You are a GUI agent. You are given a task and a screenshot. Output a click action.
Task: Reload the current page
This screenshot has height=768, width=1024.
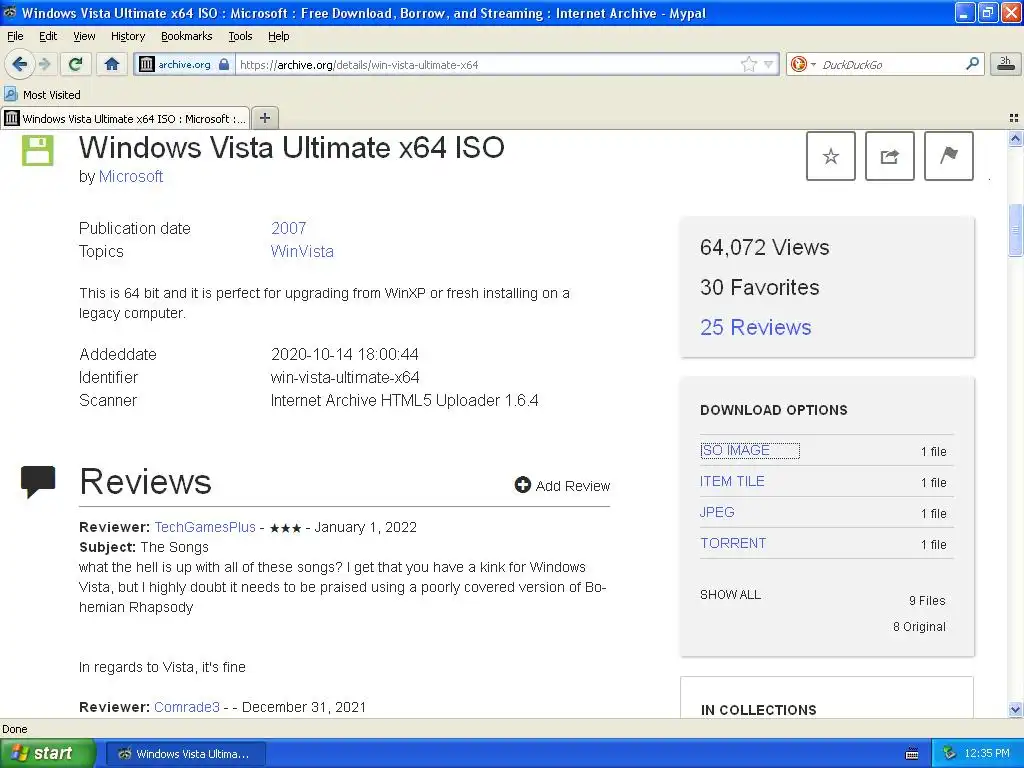pyautogui.click(x=75, y=64)
